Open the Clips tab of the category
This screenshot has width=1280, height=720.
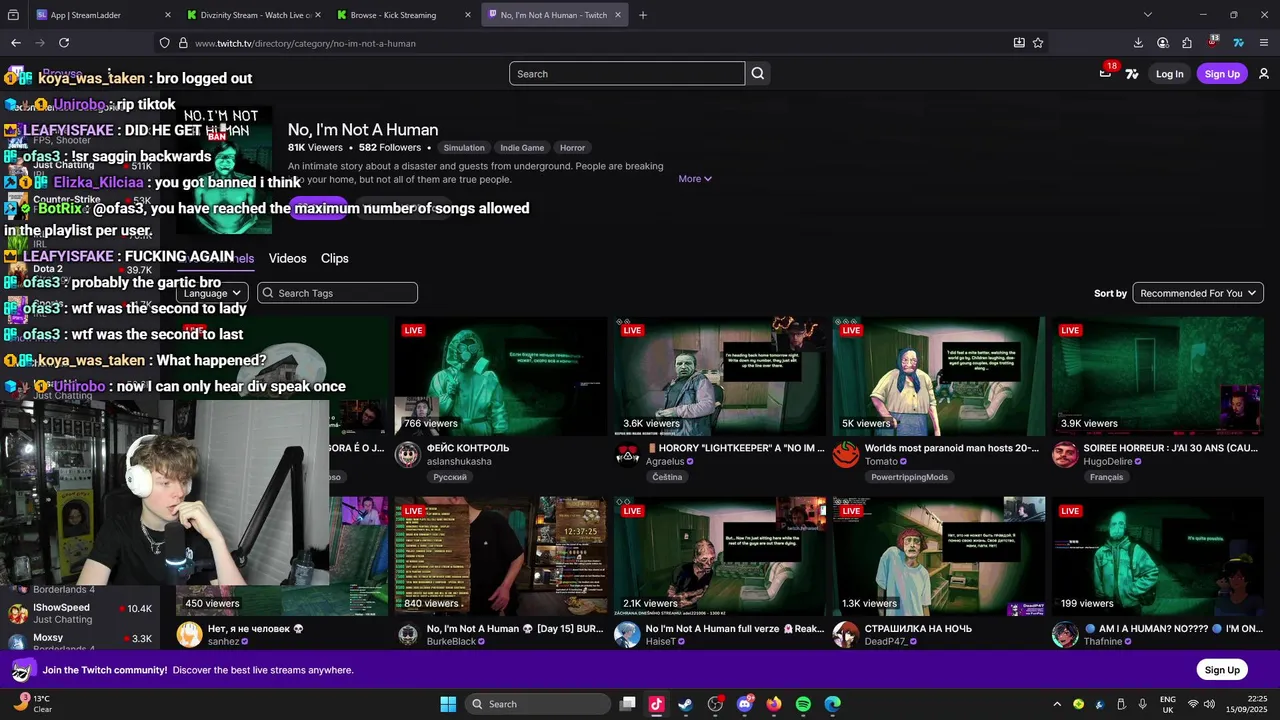point(335,258)
